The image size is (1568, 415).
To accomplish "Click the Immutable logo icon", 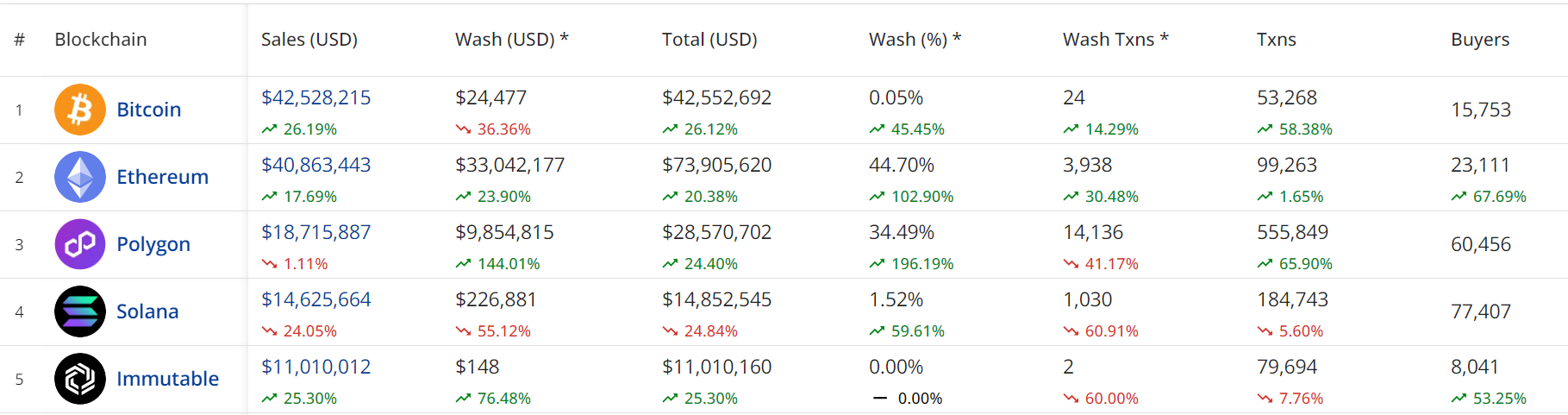I will tap(80, 379).
